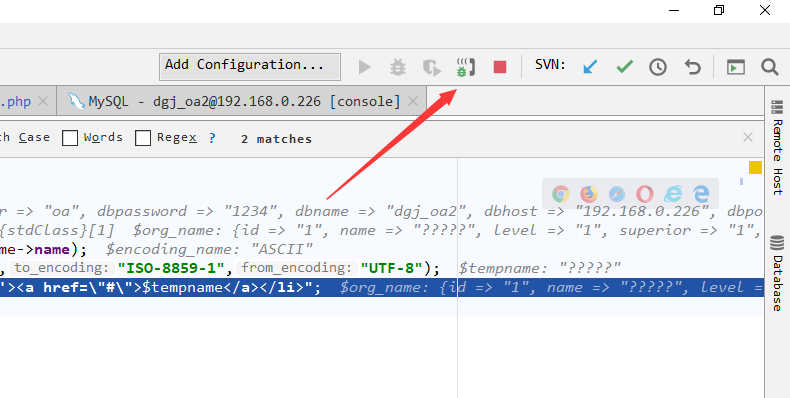Click the "2 matches" label

coord(276,139)
